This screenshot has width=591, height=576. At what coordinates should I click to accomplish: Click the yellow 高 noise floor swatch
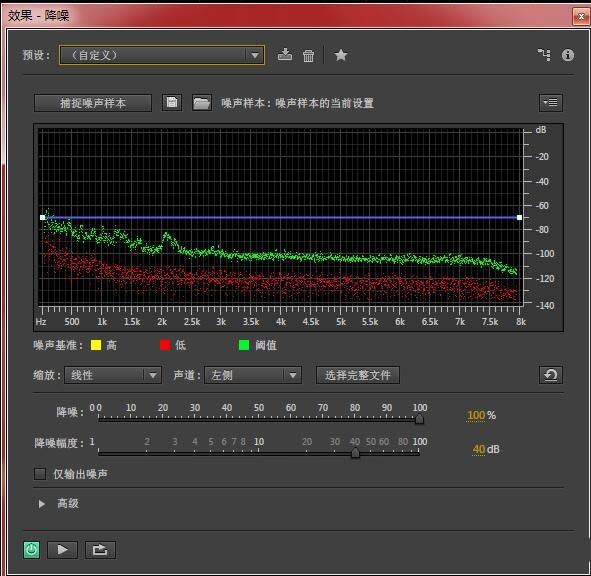point(96,345)
